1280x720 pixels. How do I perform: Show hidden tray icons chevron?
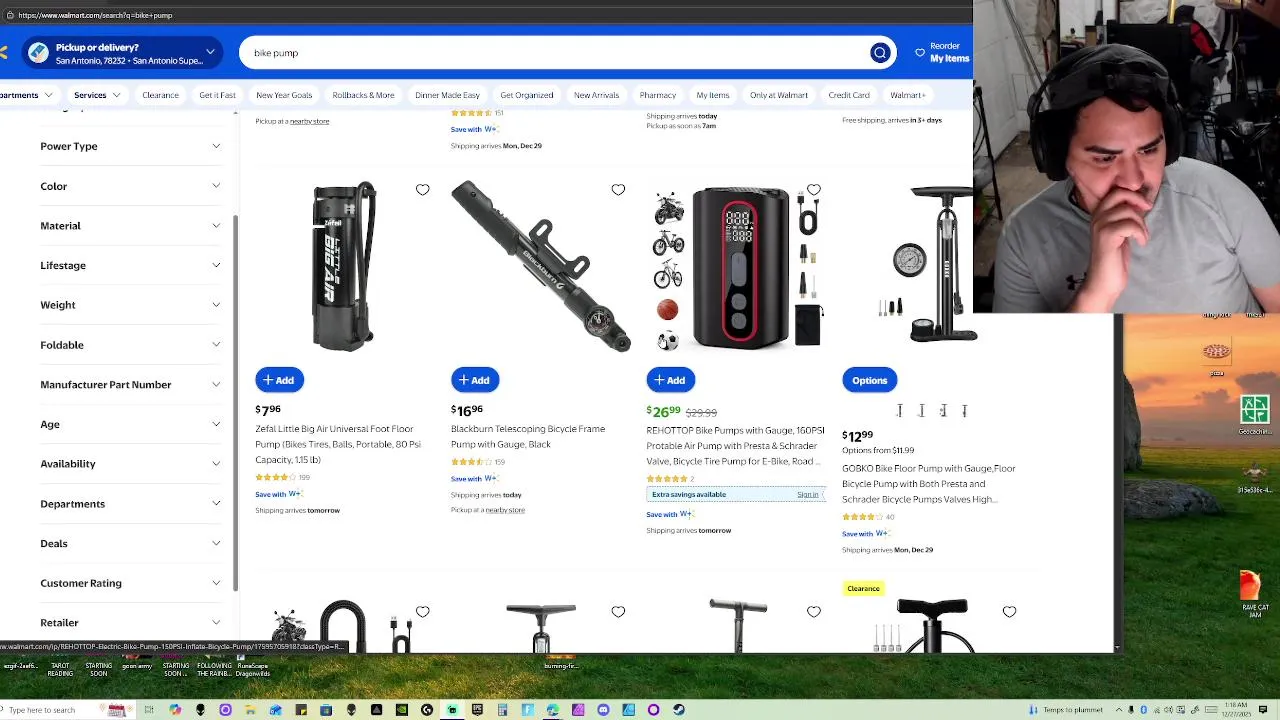point(1119,710)
